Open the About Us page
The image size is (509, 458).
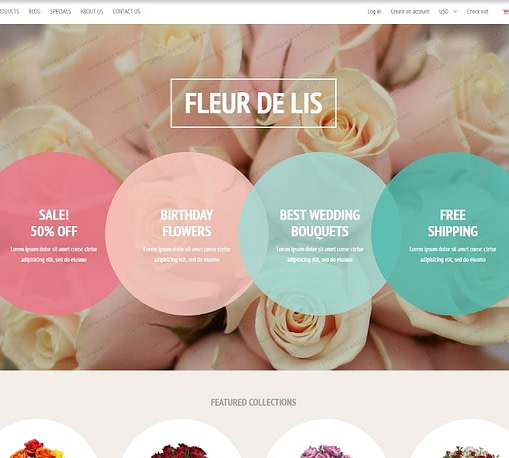[x=92, y=12]
